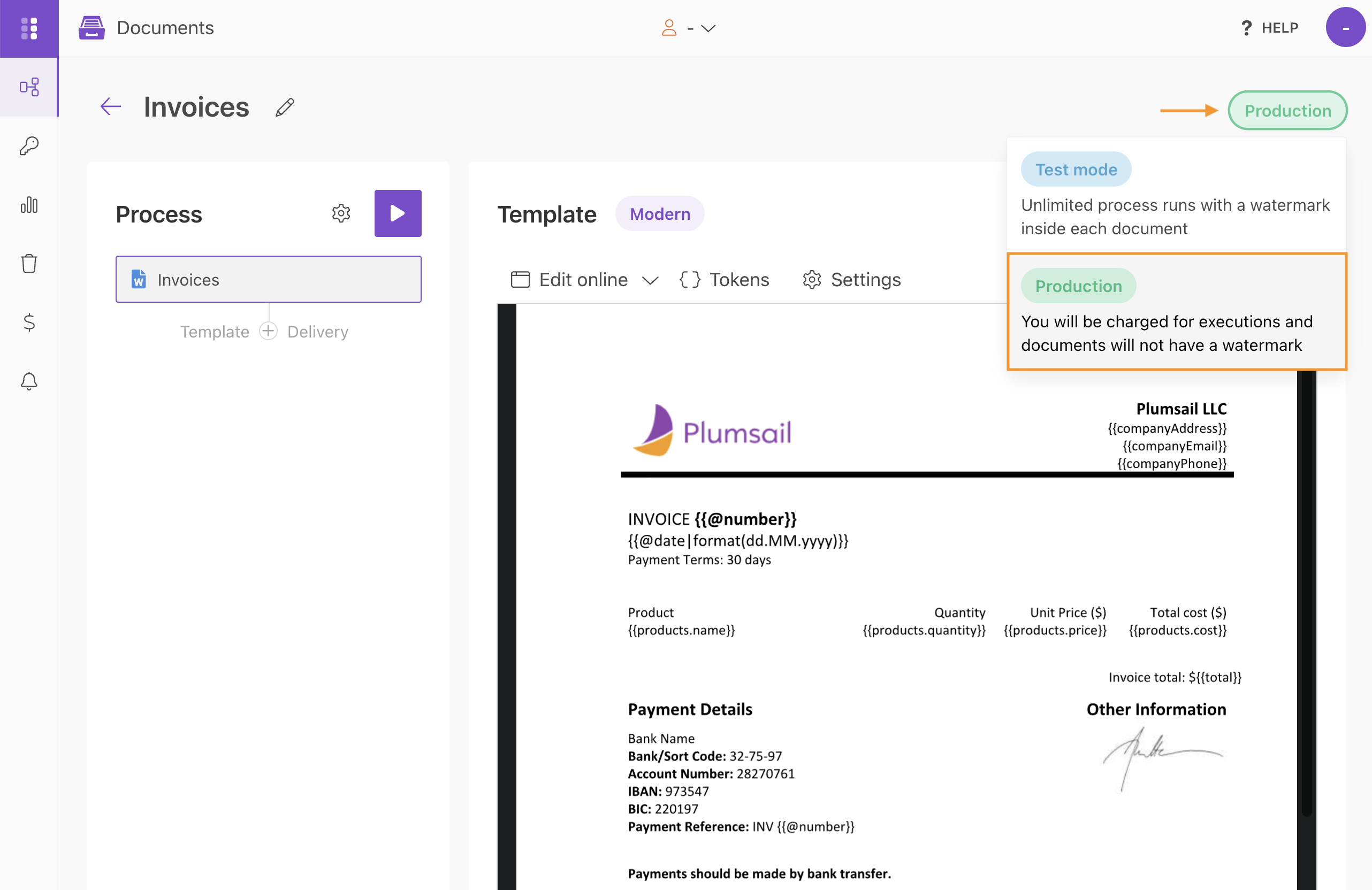Open the trash bin sidebar icon

[29, 263]
